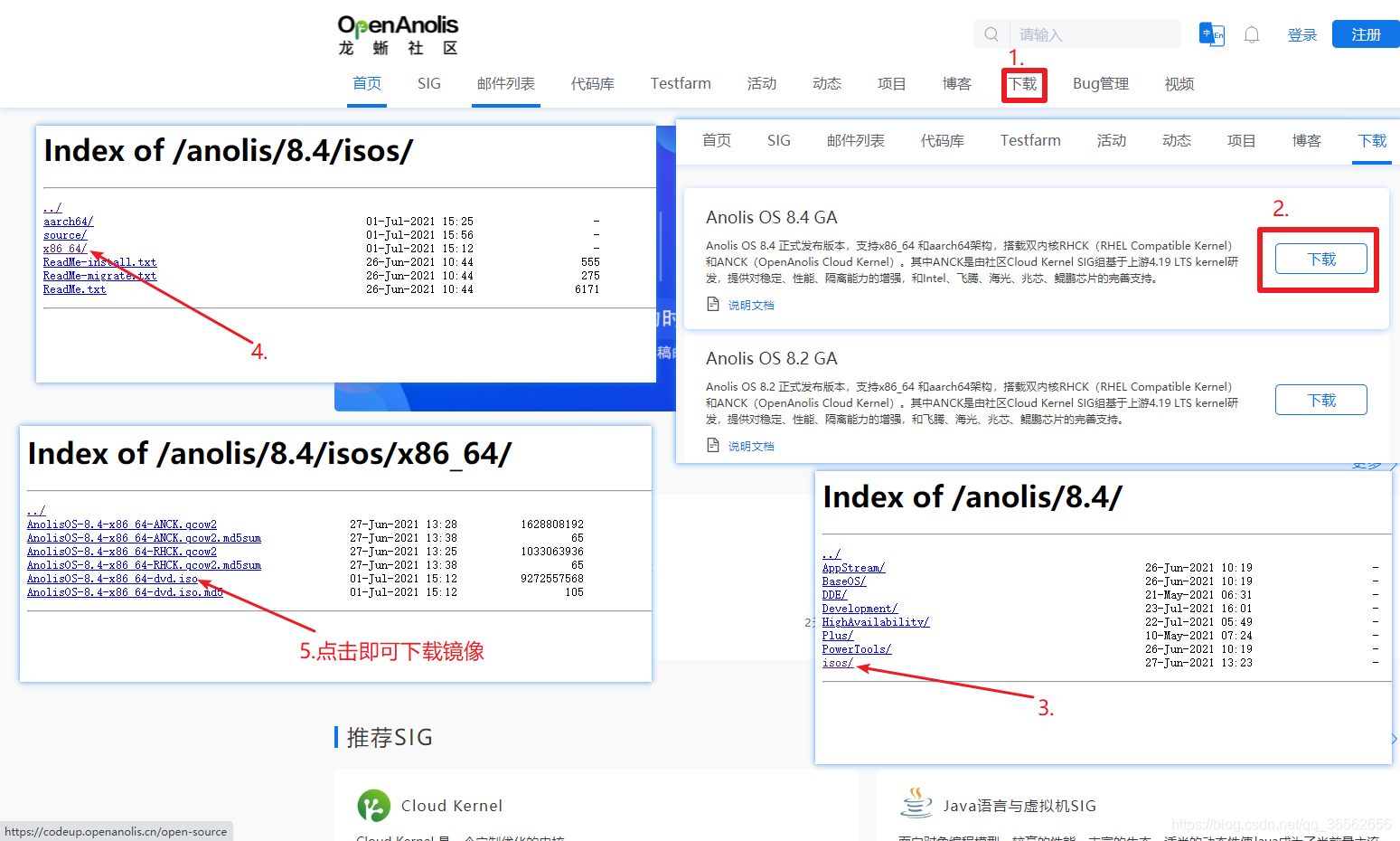
Task: Open AnolisOS-8.4-x86_64-RHCK.qcow2.md5sum link
Action: click(144, 565)
